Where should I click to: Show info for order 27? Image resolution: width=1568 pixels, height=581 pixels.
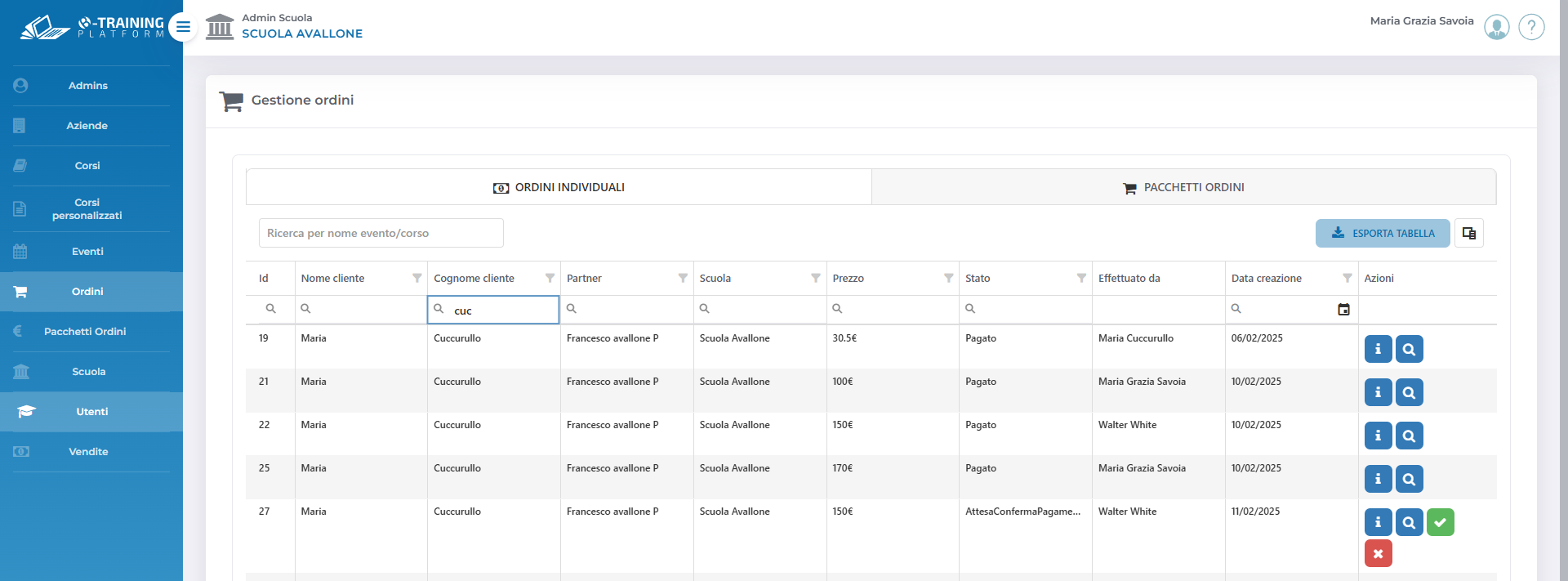1378,522
